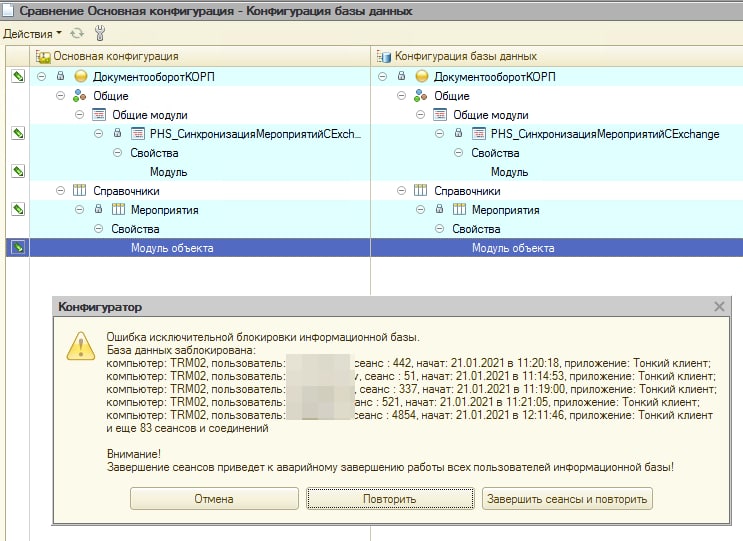Image resolution: width=743 pixels, height=541 pixels.
Task: Click the Внимание! warning text
Action: [x=134, y=454]
